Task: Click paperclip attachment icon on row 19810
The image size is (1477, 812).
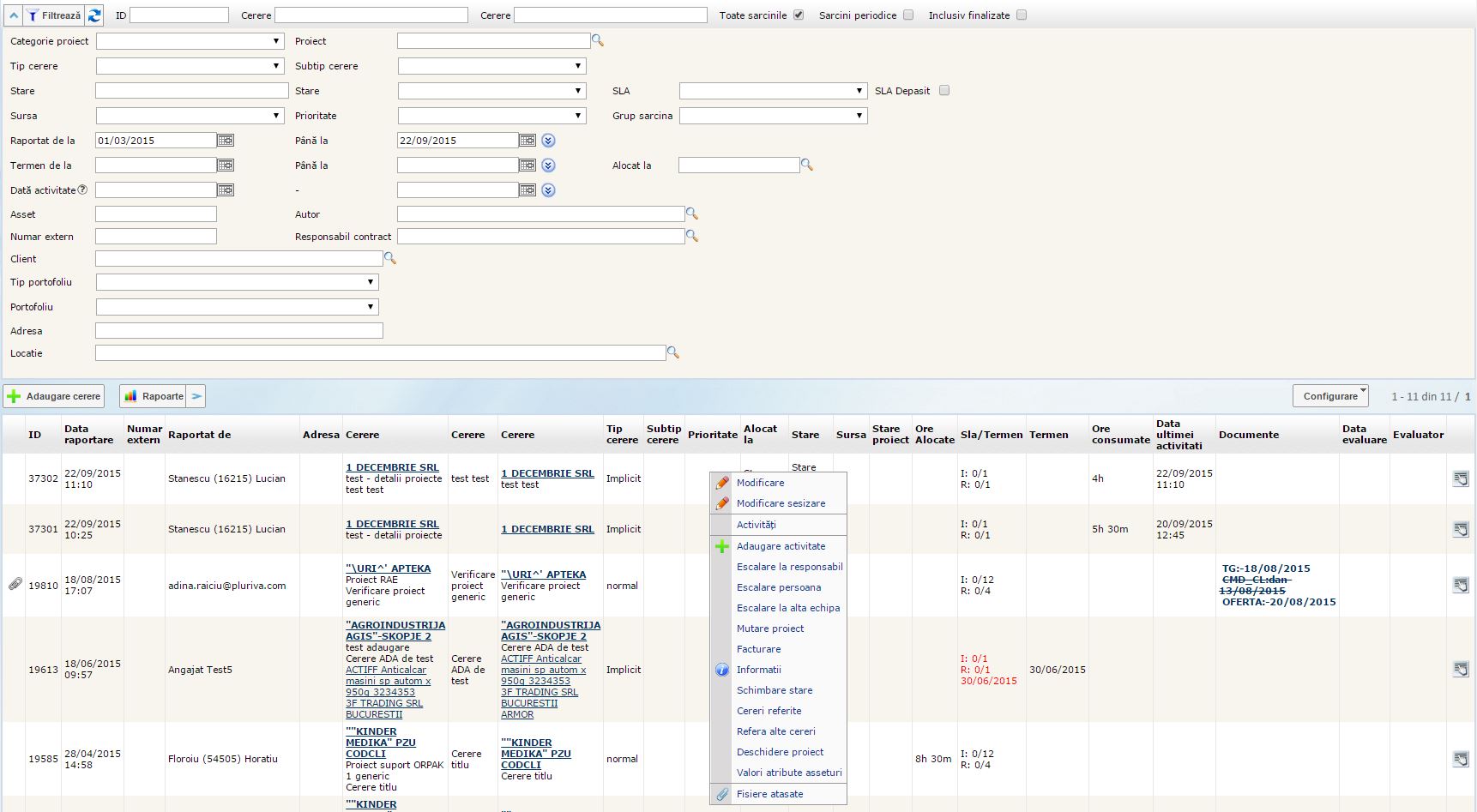Action: [15, 585]
